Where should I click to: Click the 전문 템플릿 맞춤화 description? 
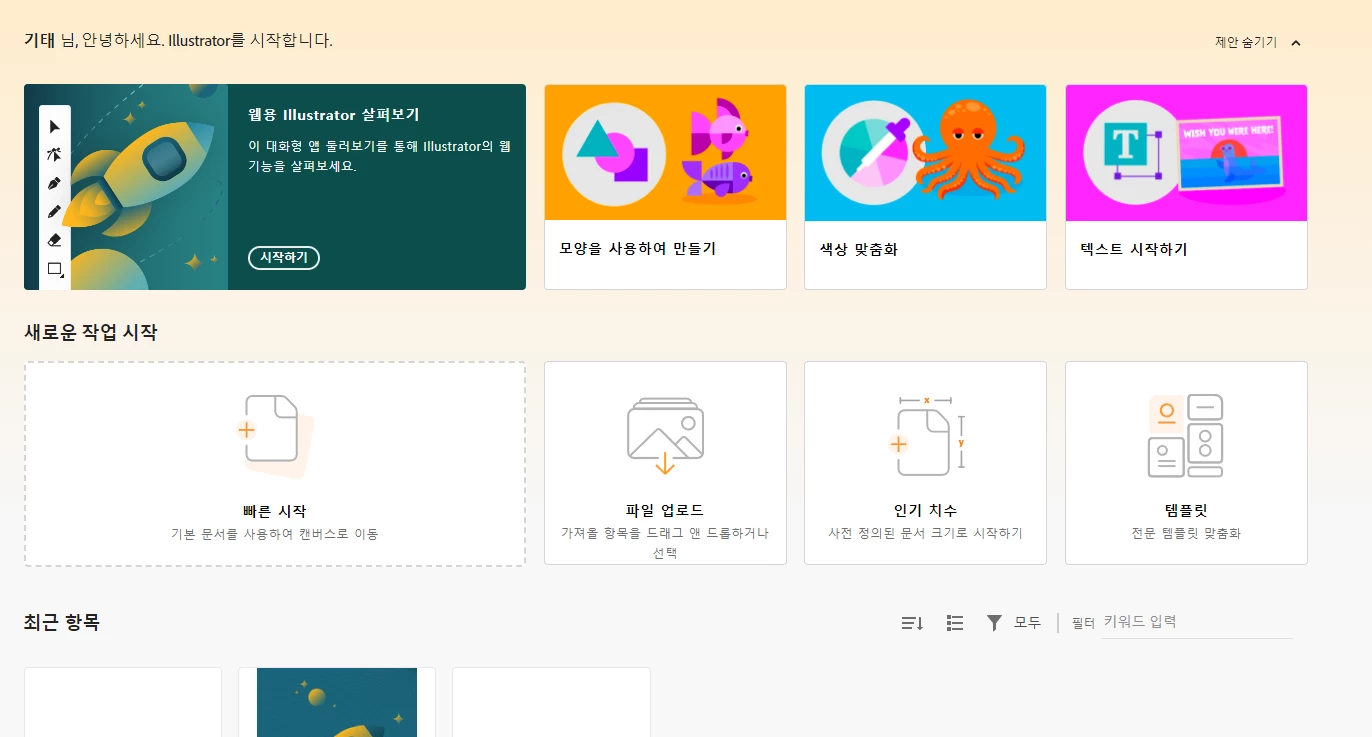click(1186, 534)
